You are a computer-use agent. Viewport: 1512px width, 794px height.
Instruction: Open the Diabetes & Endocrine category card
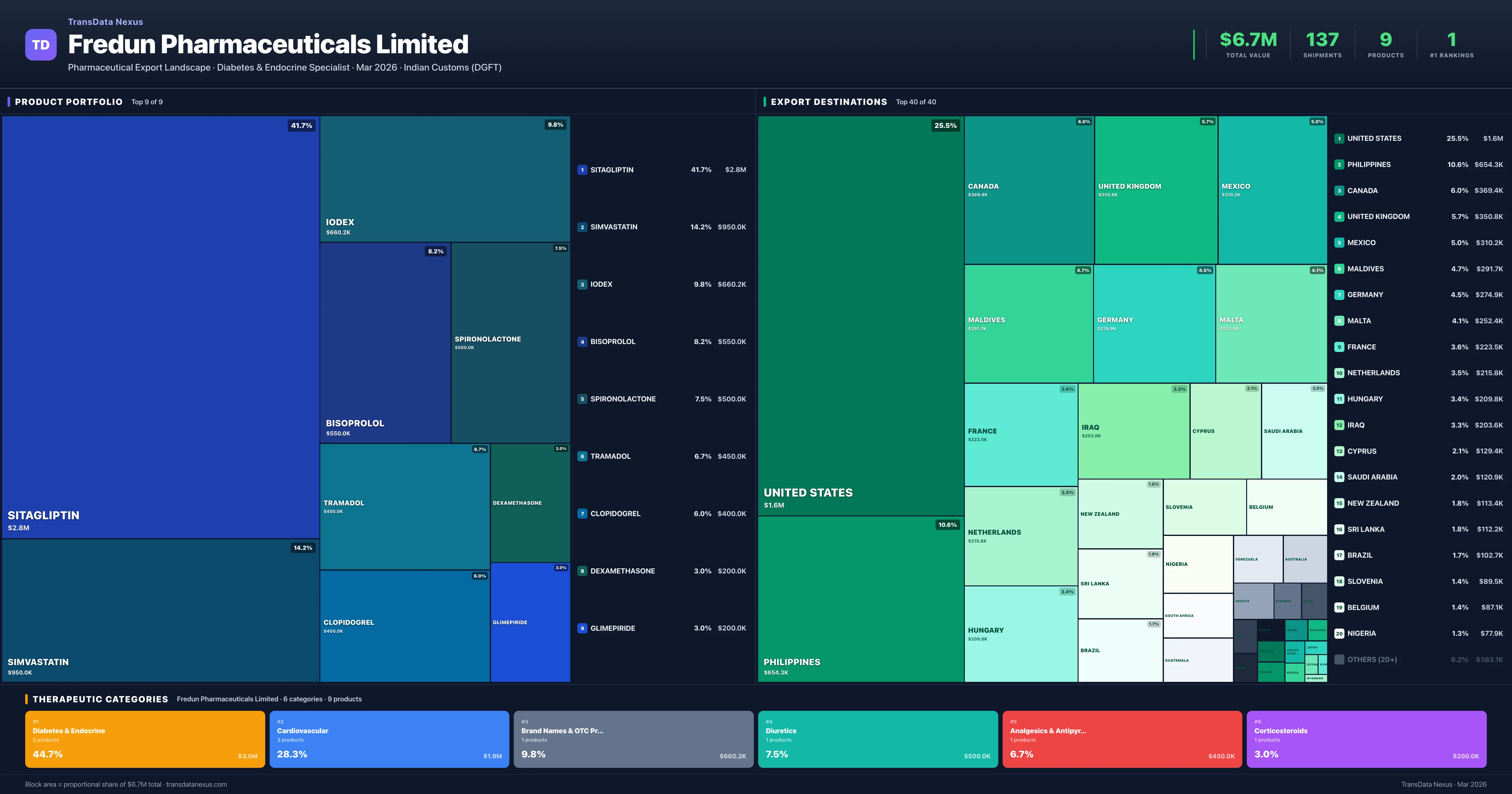coord(145,739)
